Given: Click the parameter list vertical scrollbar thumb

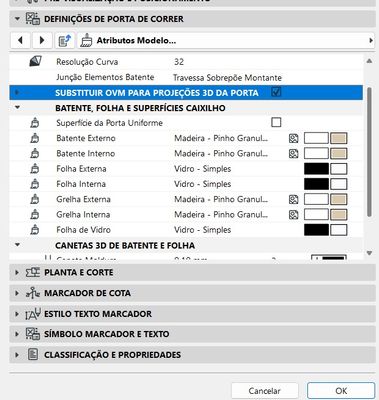Looking at the screenshot, I should pyautogui.click(x=369, y=152).
